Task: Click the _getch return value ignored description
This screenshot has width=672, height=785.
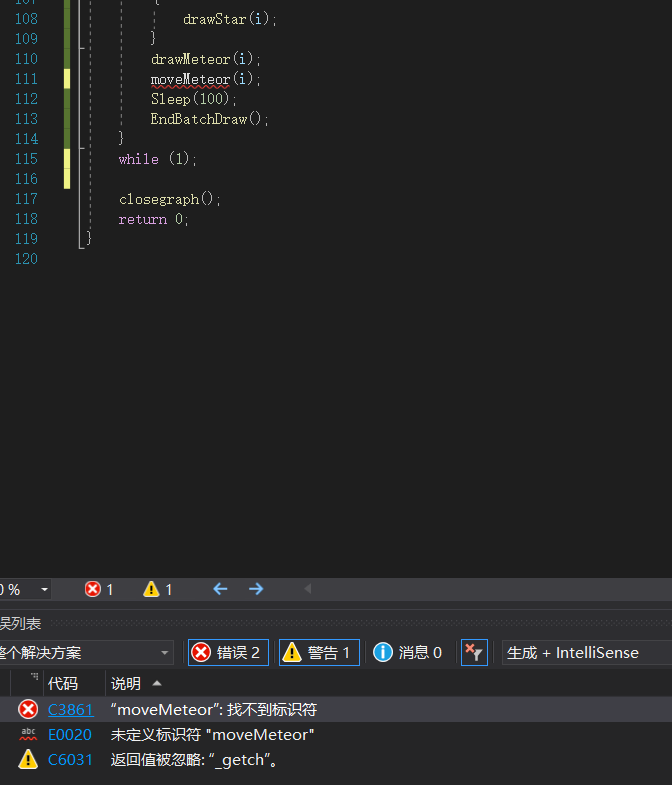Action: (194, 759)
